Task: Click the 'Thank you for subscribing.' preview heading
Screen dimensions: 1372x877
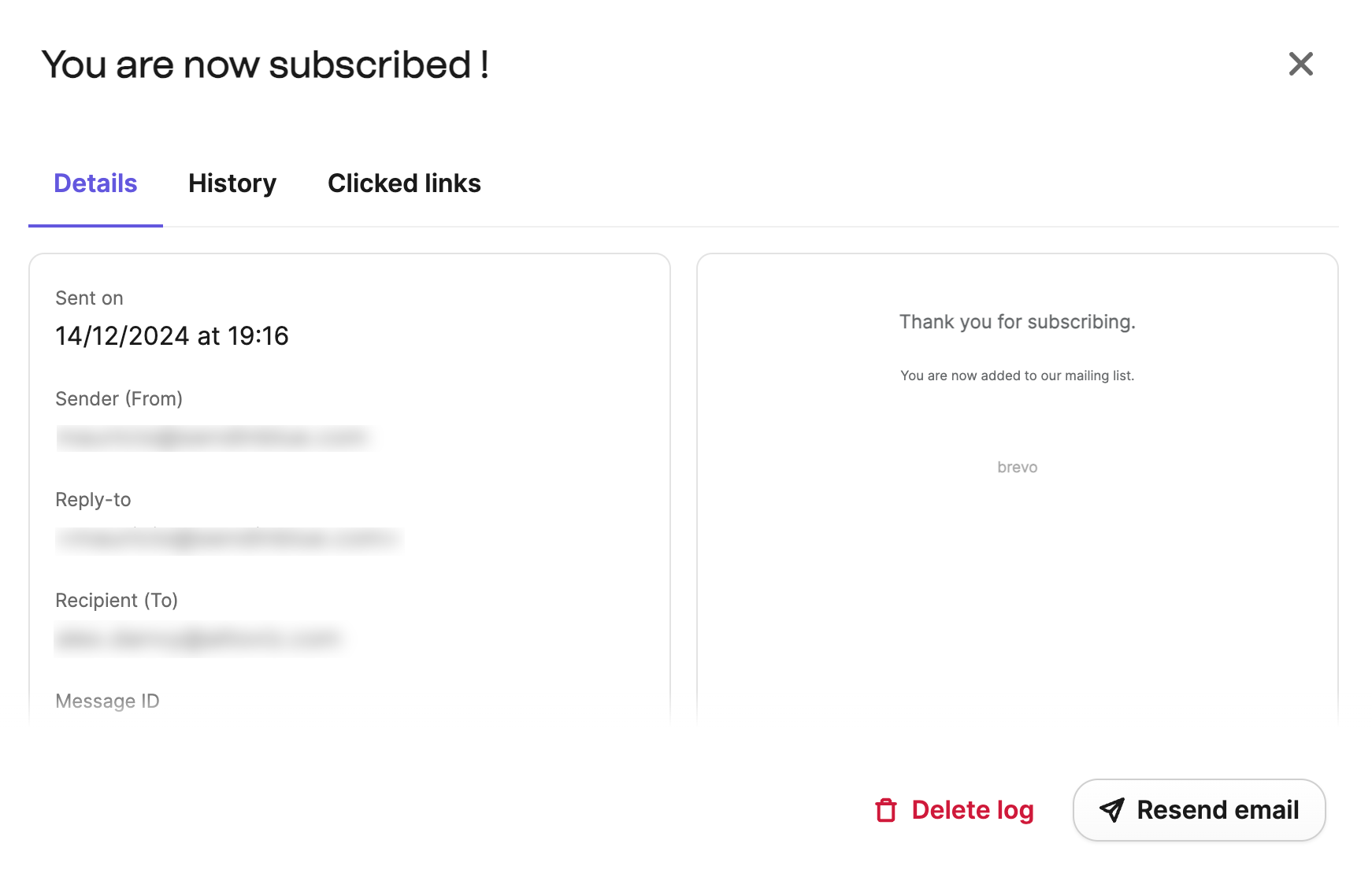Action: 1018,322
